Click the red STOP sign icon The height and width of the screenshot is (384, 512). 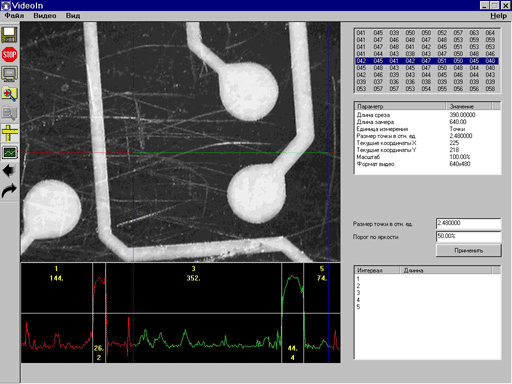[x=9, y=55]
